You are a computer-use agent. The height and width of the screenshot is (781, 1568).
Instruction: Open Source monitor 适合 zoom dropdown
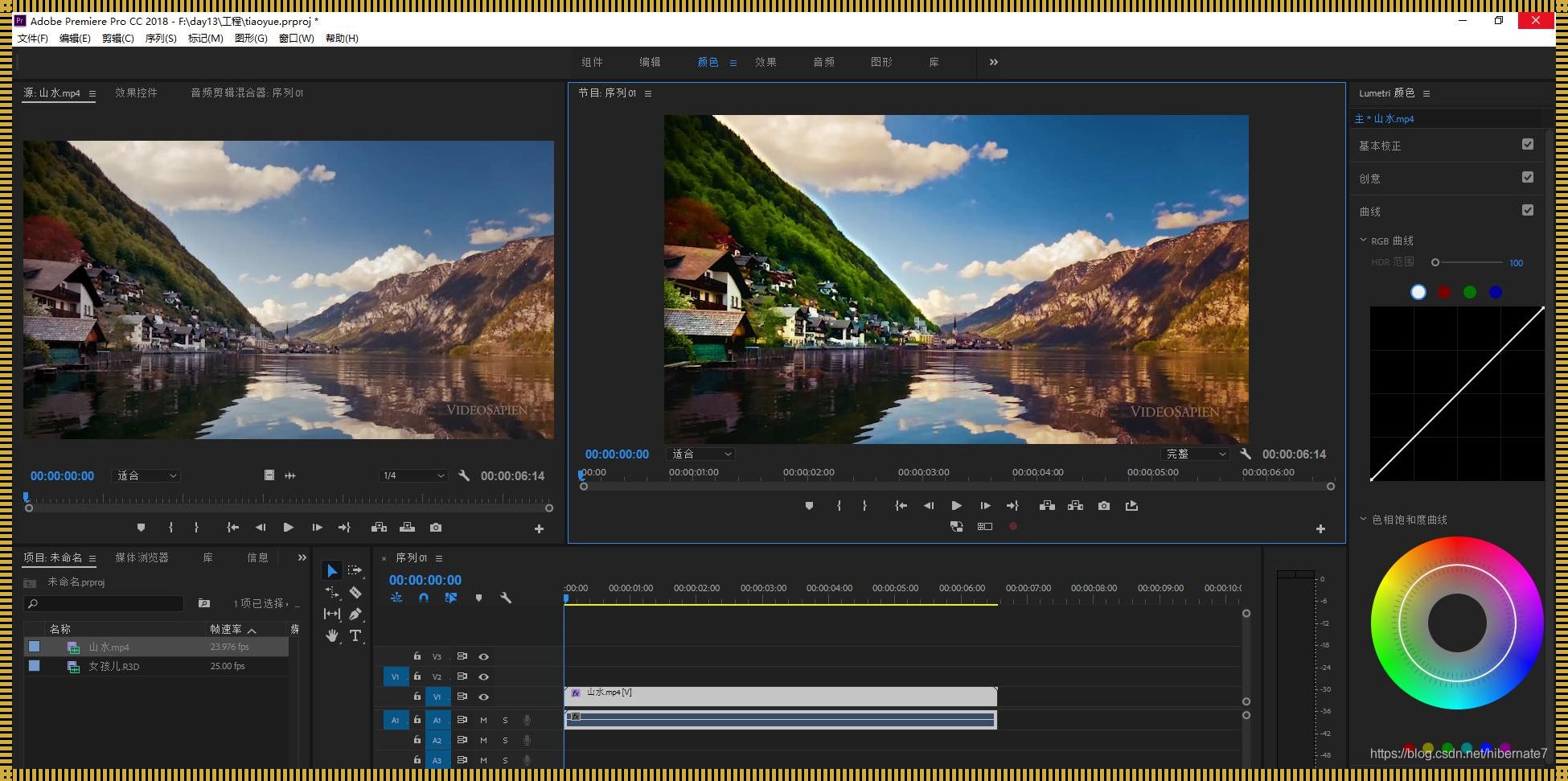(x=147, y=475)
